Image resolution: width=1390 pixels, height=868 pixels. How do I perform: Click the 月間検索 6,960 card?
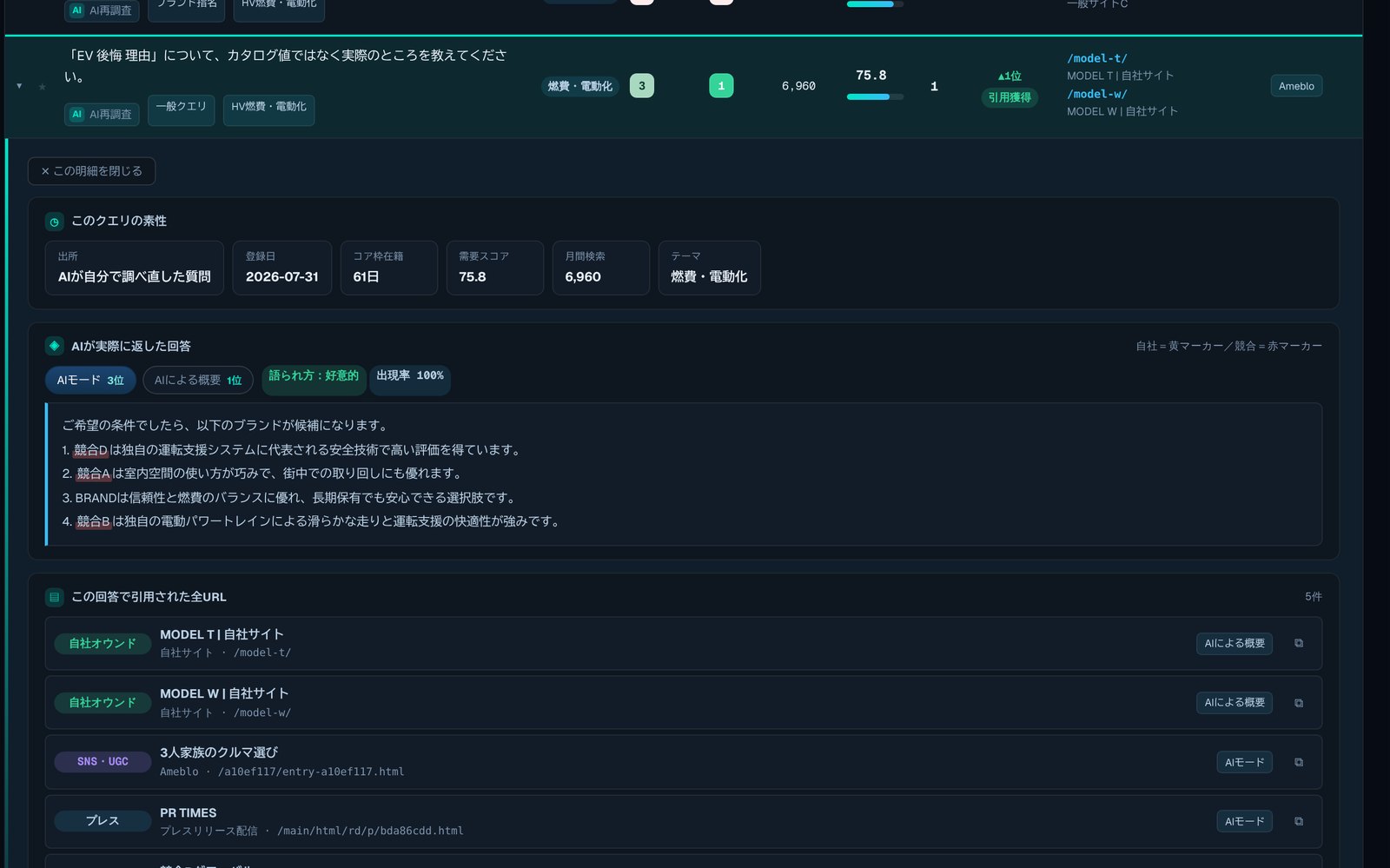click(x=601, y=268)
